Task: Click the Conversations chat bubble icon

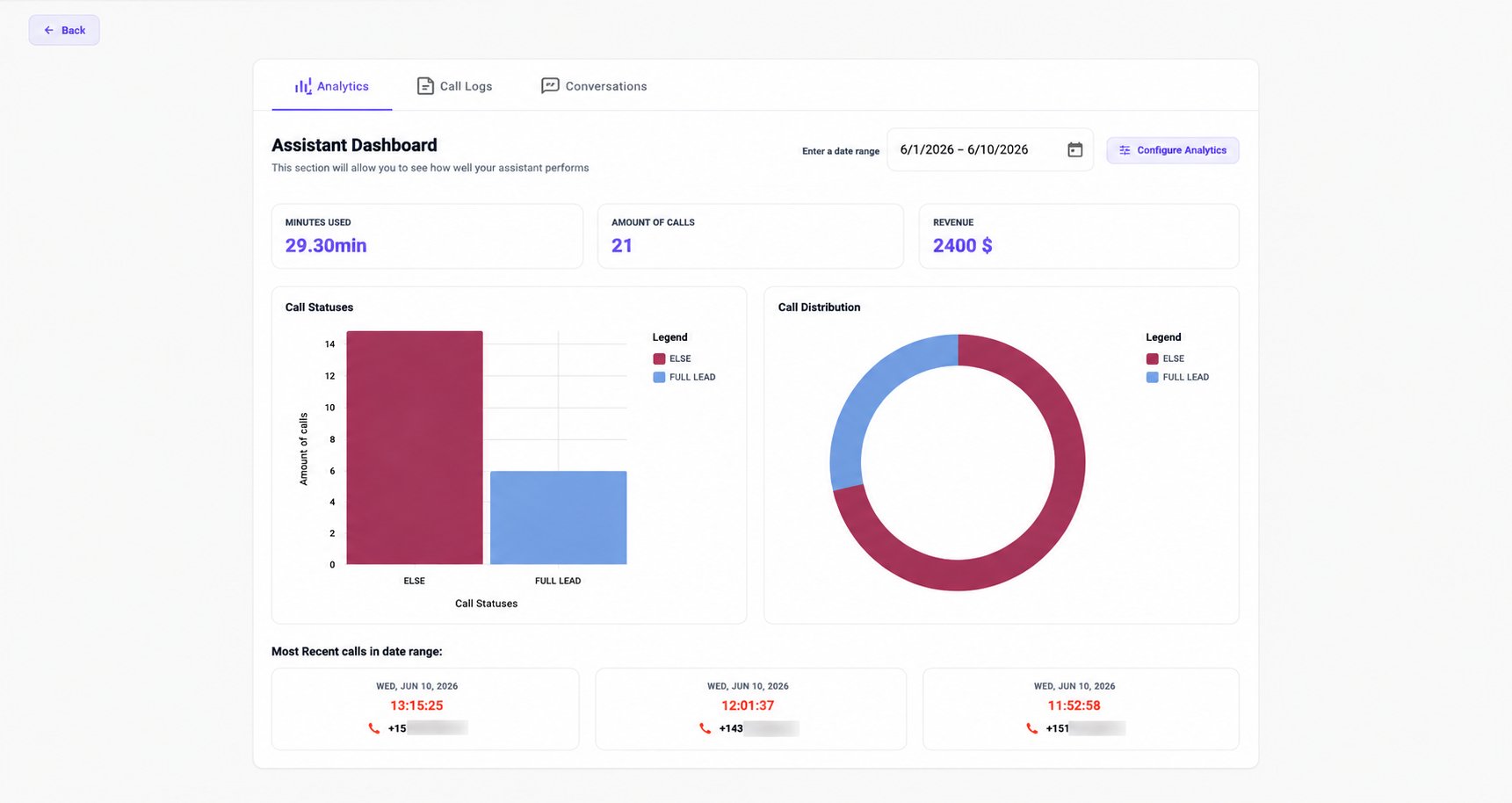Action: 550,86
